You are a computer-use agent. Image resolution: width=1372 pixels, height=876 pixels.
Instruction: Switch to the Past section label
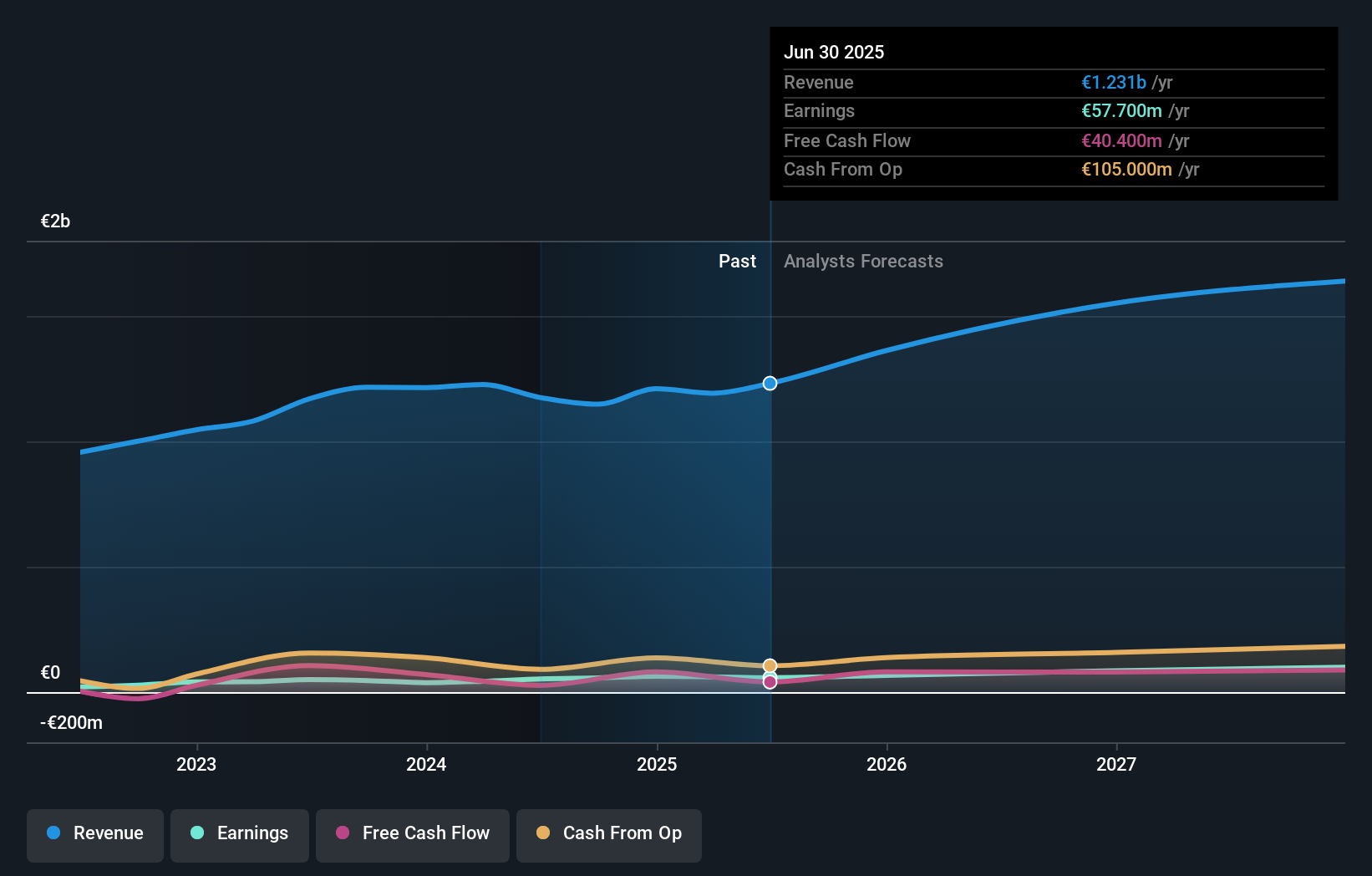coord(737,261)
